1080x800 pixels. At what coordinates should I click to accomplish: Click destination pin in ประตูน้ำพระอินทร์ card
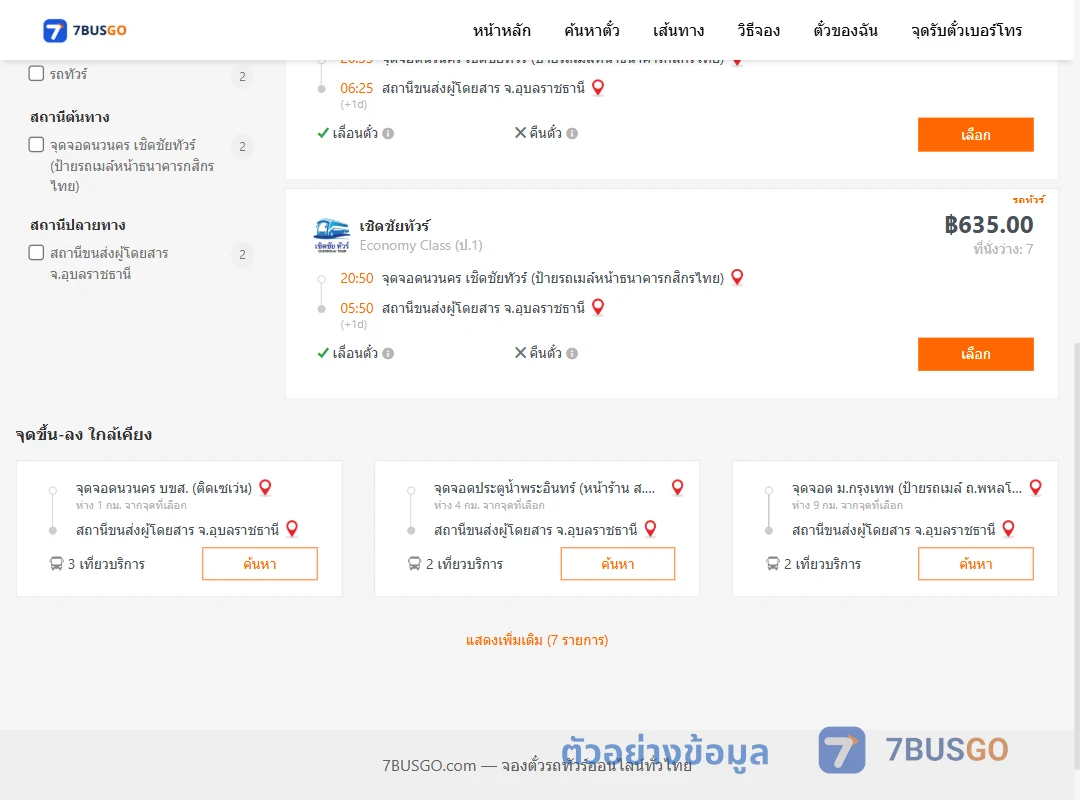(650, 529)
